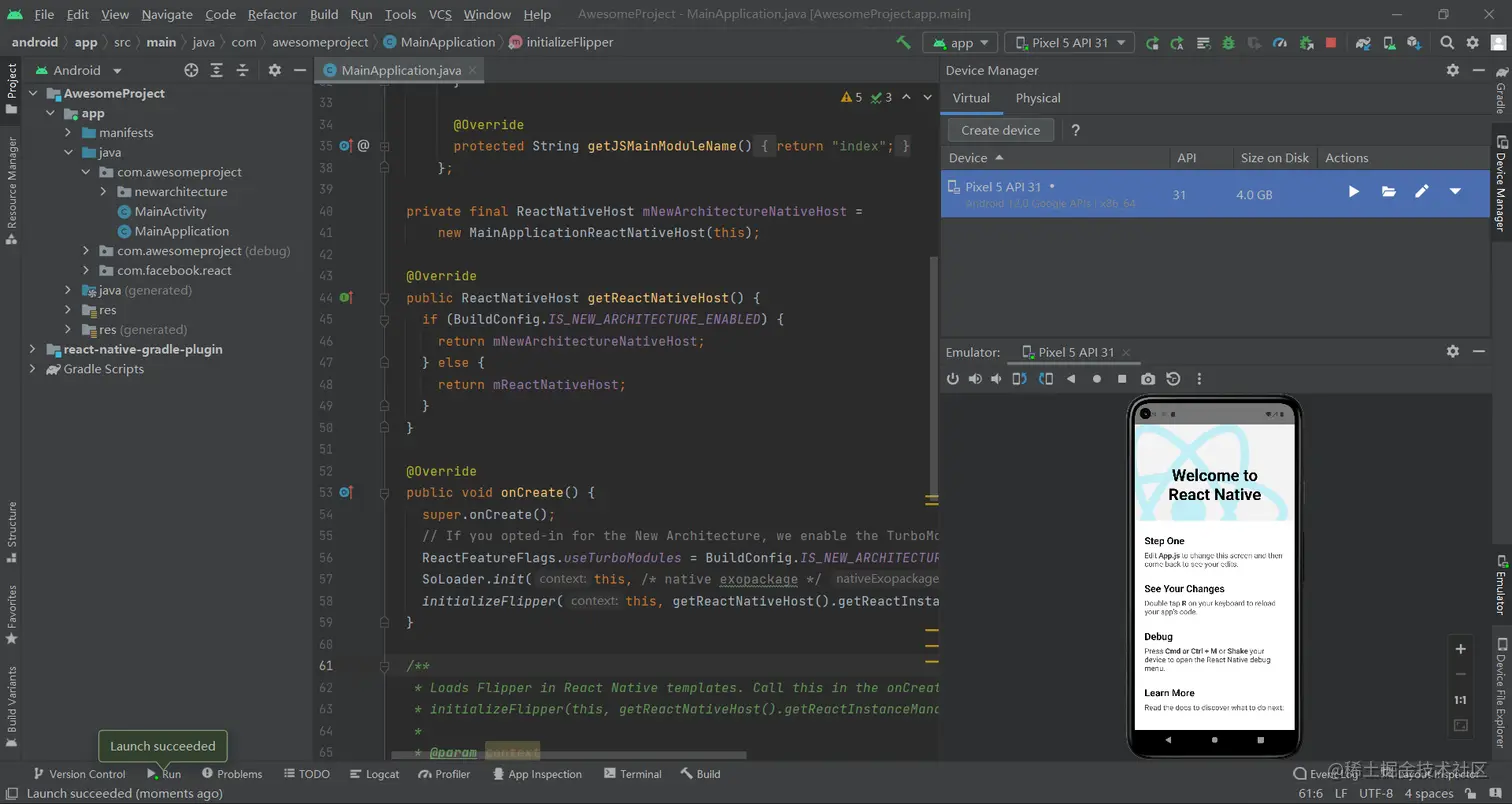The height and width of the screenshot is (804, 1512).
Task: Switch to the Physical devices tab
Action: point(1038,98)
